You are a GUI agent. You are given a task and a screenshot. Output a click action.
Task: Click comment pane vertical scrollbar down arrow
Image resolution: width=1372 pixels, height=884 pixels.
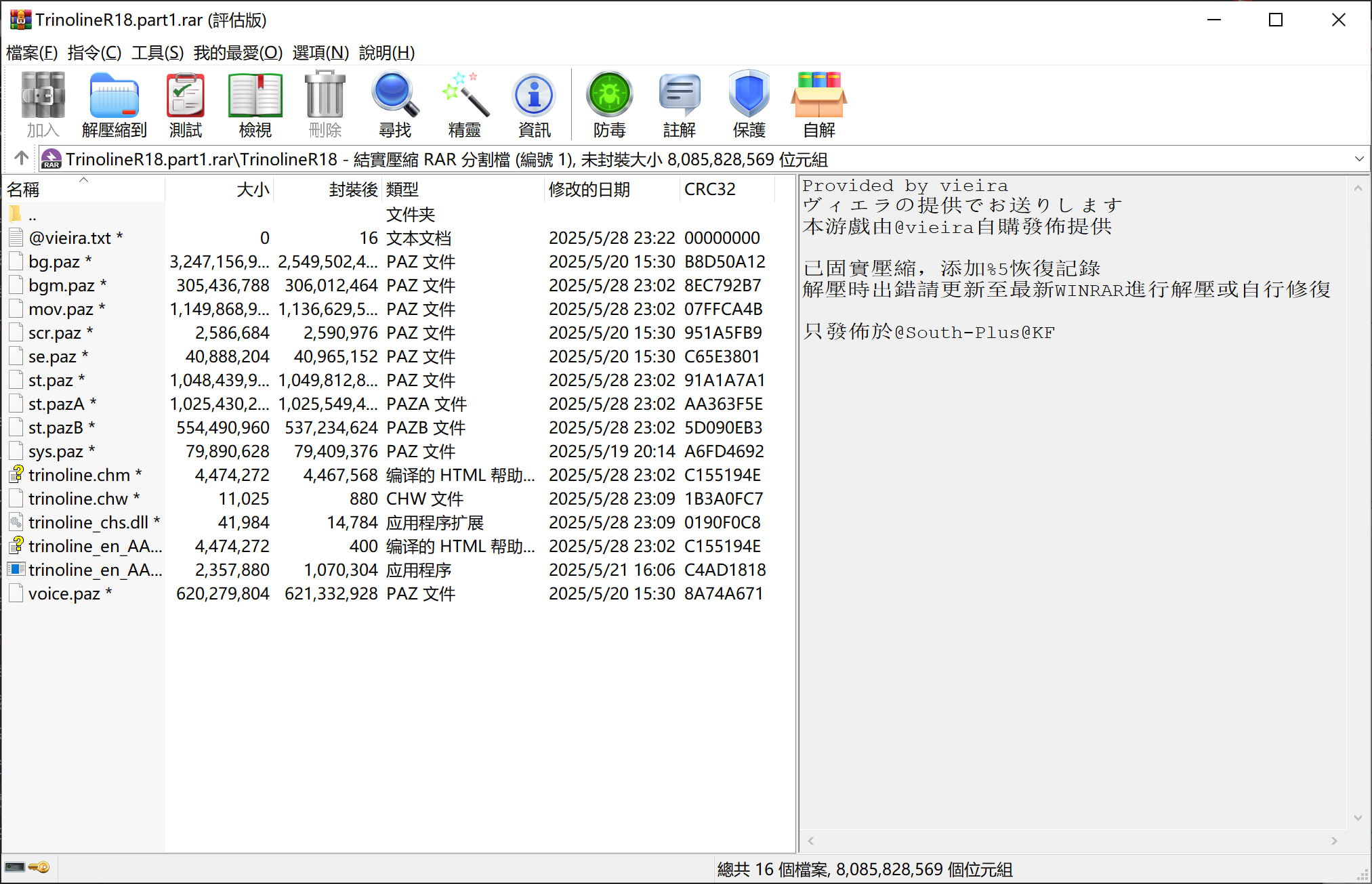click(1358, 818)
